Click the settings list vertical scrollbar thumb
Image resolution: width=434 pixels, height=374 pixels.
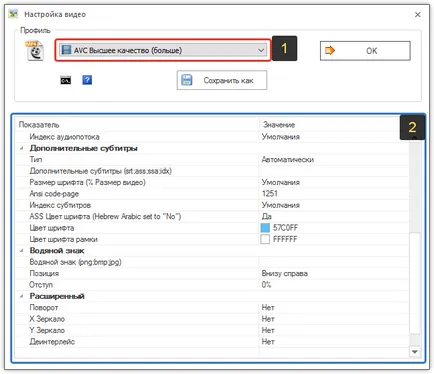tap(415, 283)
